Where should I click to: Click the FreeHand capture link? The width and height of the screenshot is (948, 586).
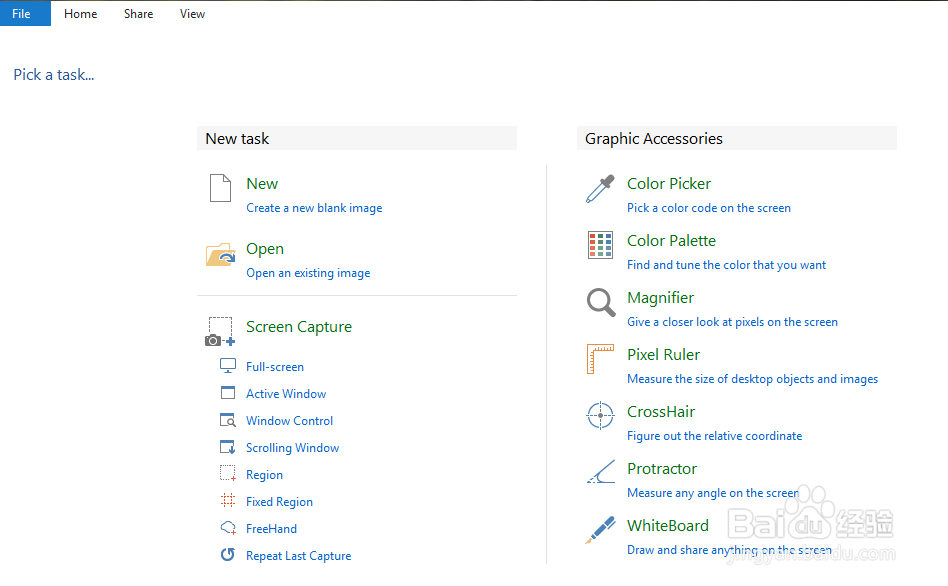click(271, 529)
